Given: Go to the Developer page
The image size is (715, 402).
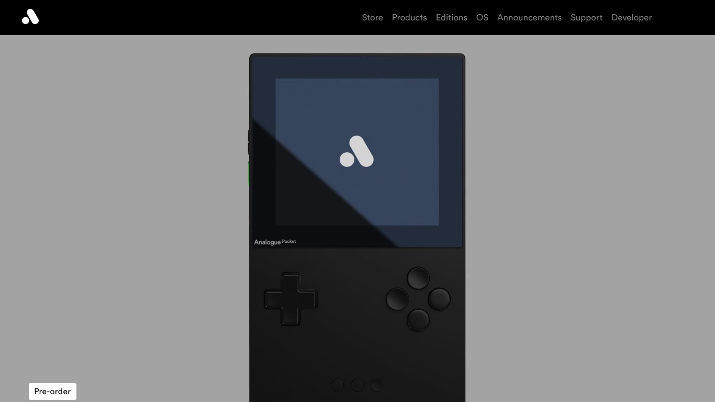Looking at the screenshot, I should (x=631, y=18).
